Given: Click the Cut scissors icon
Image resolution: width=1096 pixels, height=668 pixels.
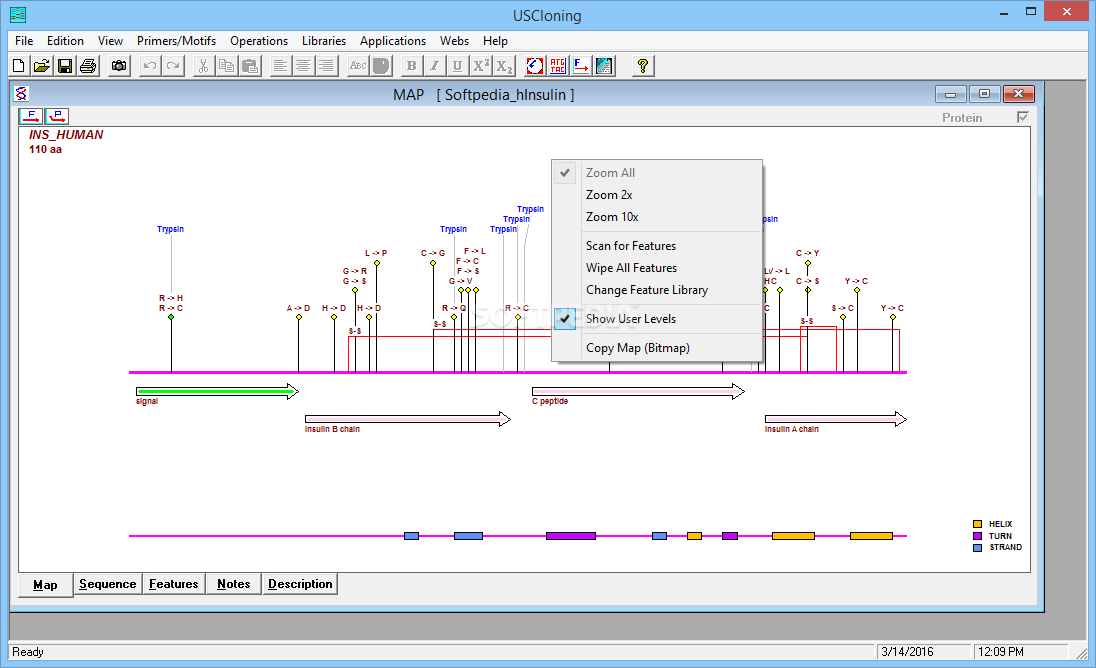Looking at the screenshot, I should tap(203, 66).
